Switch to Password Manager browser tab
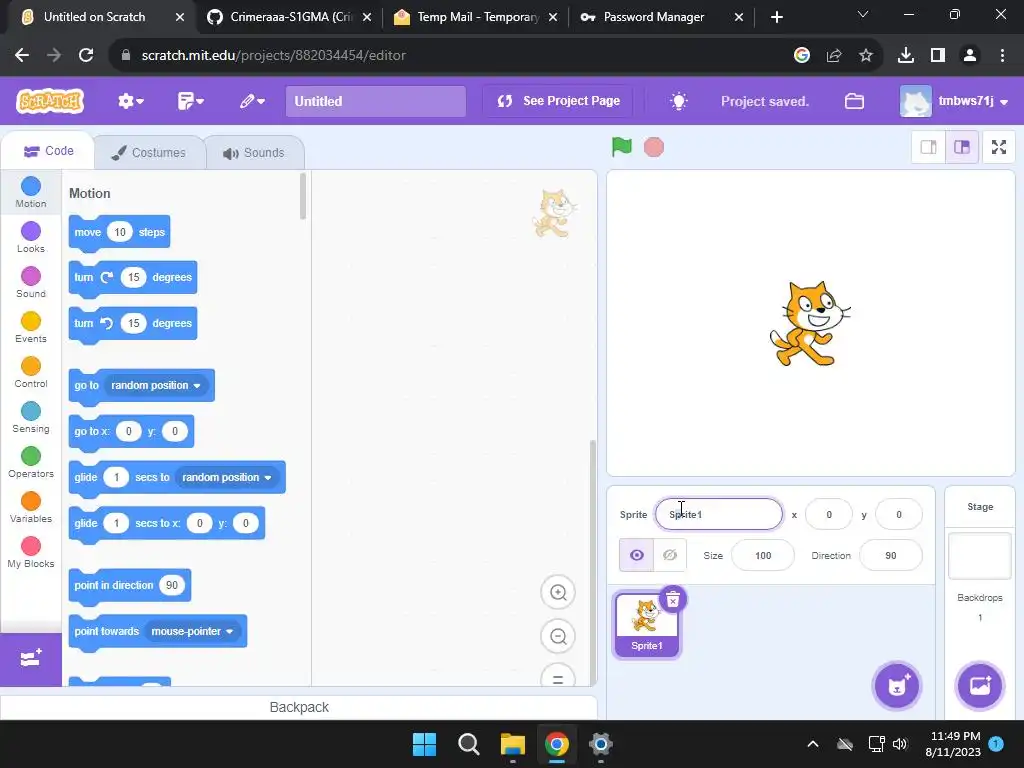Viewport: 1024px width, 768px height. [662, 17]
